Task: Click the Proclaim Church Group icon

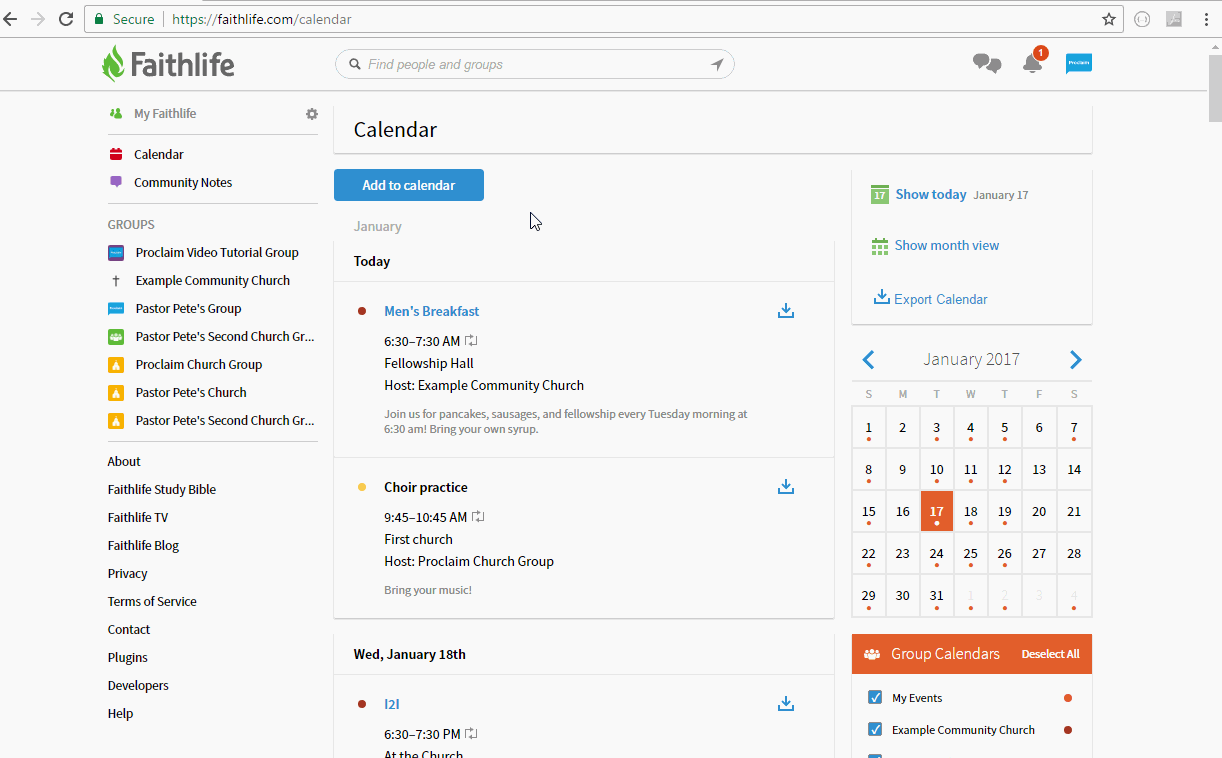Action: [x=116, y=365]
